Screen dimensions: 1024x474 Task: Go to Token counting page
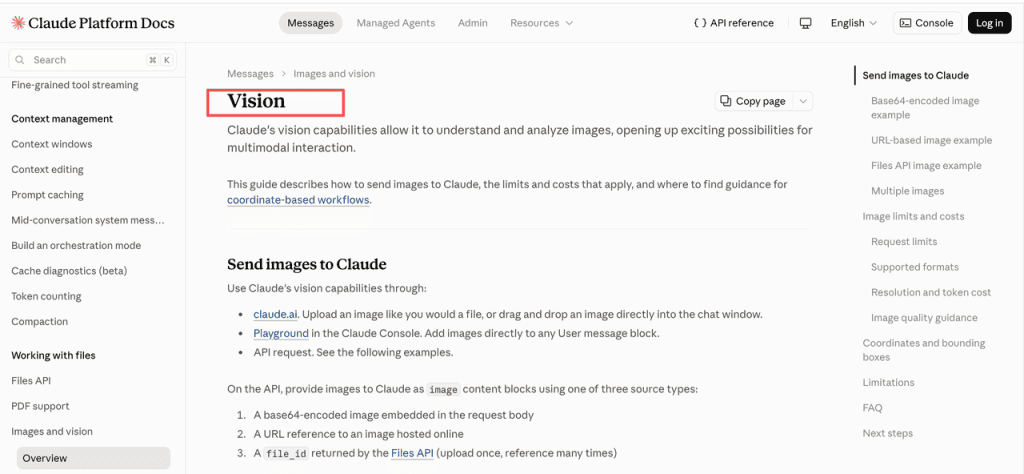tap(46, 296)
